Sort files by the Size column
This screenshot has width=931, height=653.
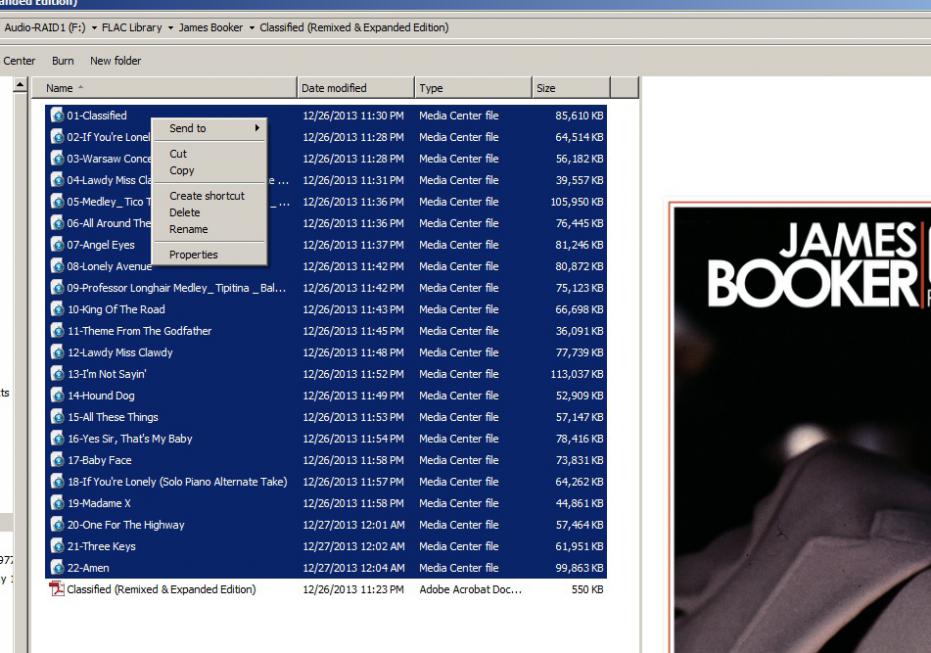[x=570, y=89]
